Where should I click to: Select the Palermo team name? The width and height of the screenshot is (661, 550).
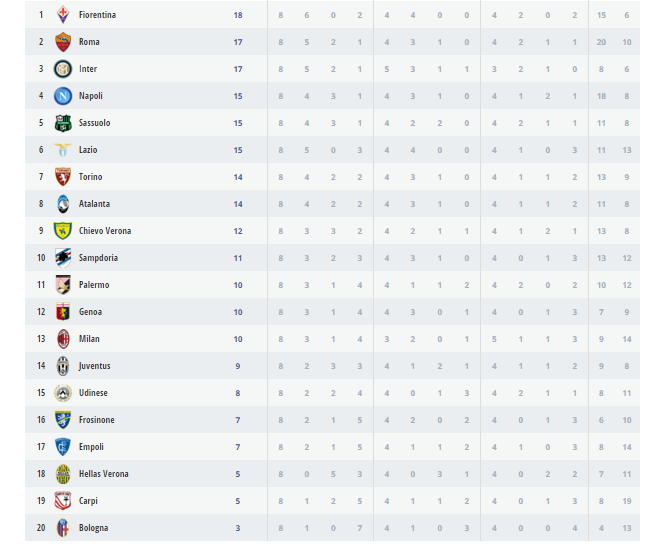pyautogui.click(x=94, y=285)
